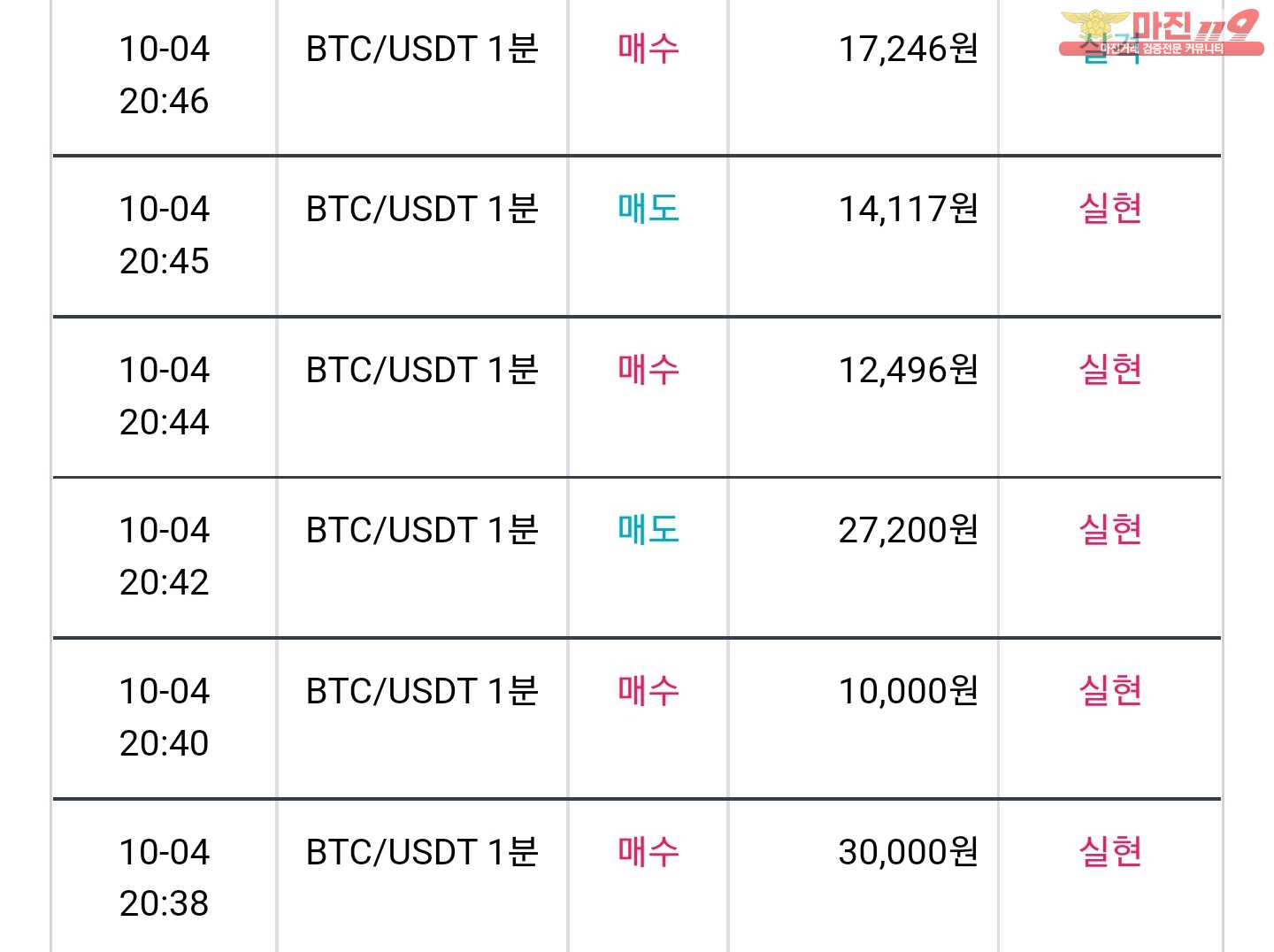Open the 실현 status for 30,000원

(1110, 852)
